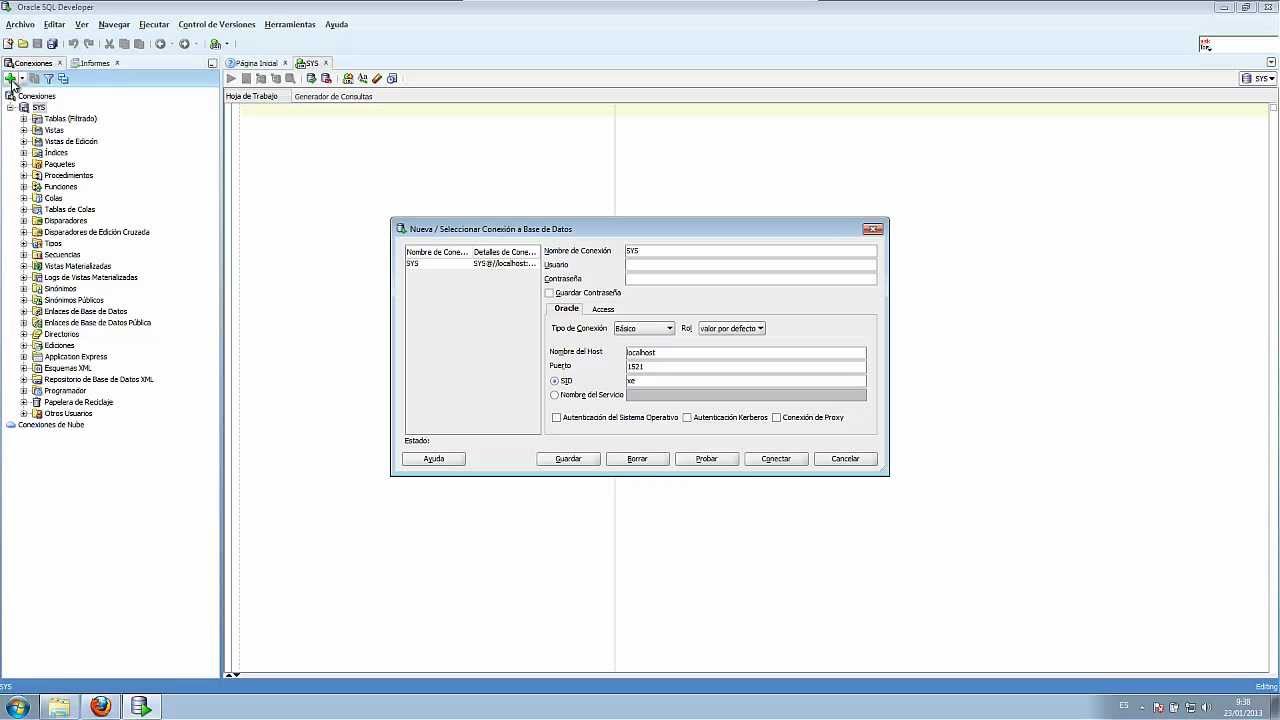The height and width of the screenshot is (720, 1280).
Task: Open Firefox from the taskbar
Action: pos(101,707)
